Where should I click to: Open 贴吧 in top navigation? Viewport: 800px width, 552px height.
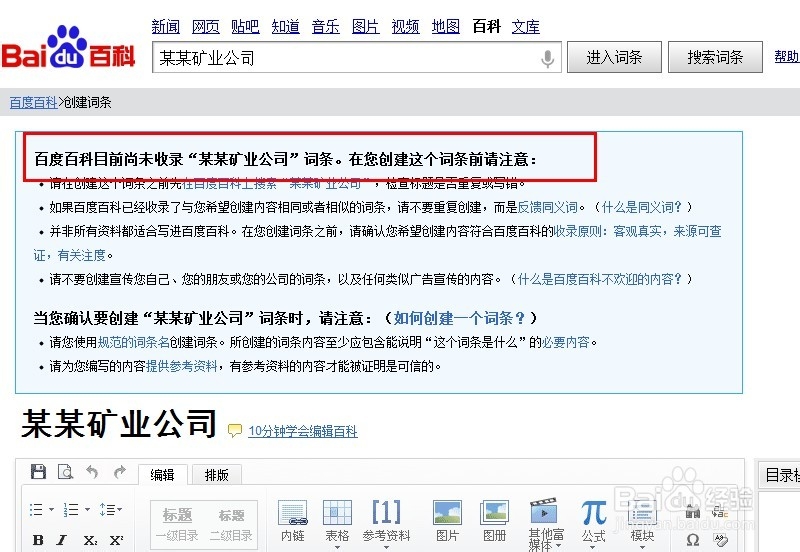(245, 26)
